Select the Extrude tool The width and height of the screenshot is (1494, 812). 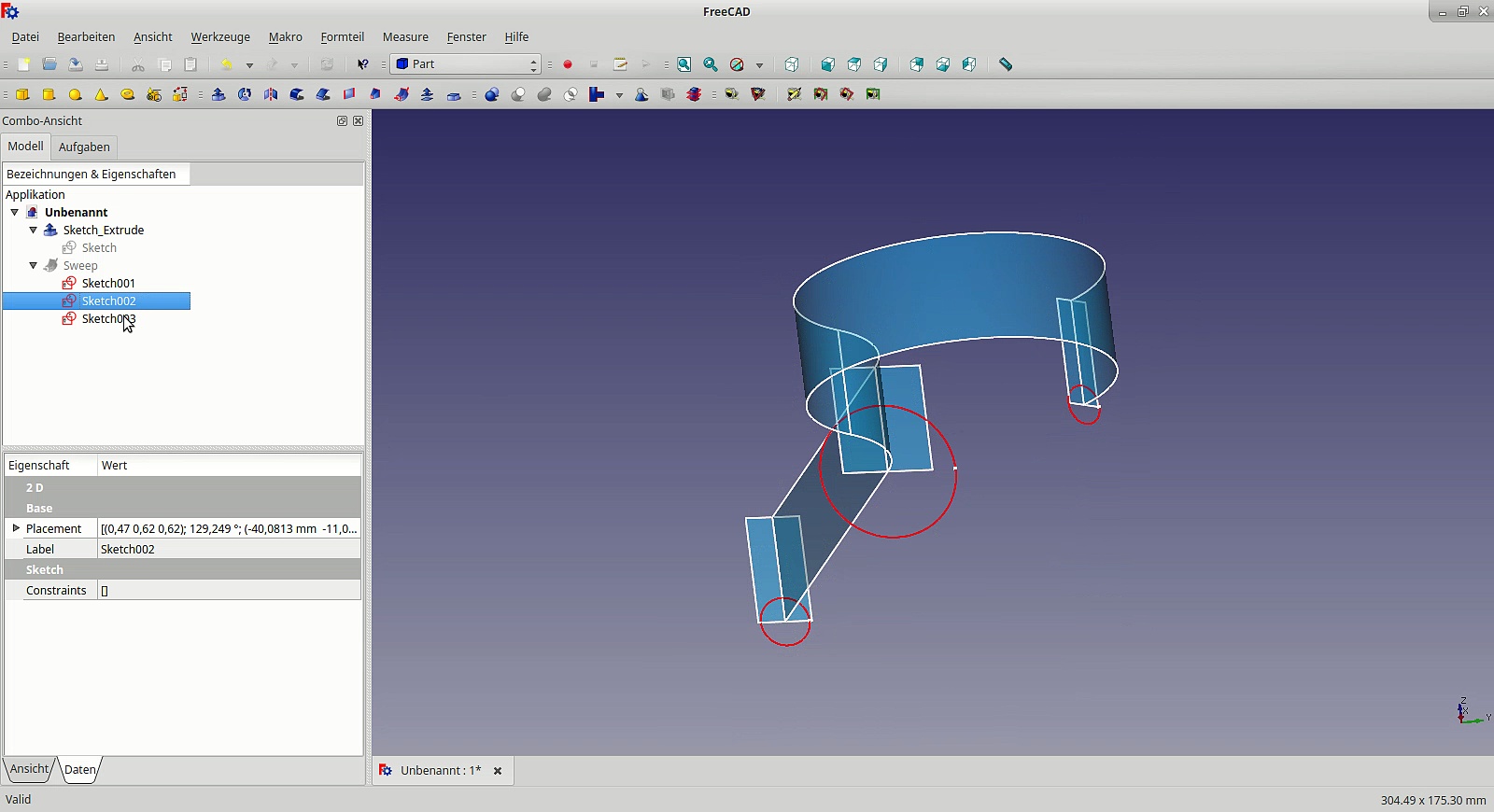(x=218, y=94)
